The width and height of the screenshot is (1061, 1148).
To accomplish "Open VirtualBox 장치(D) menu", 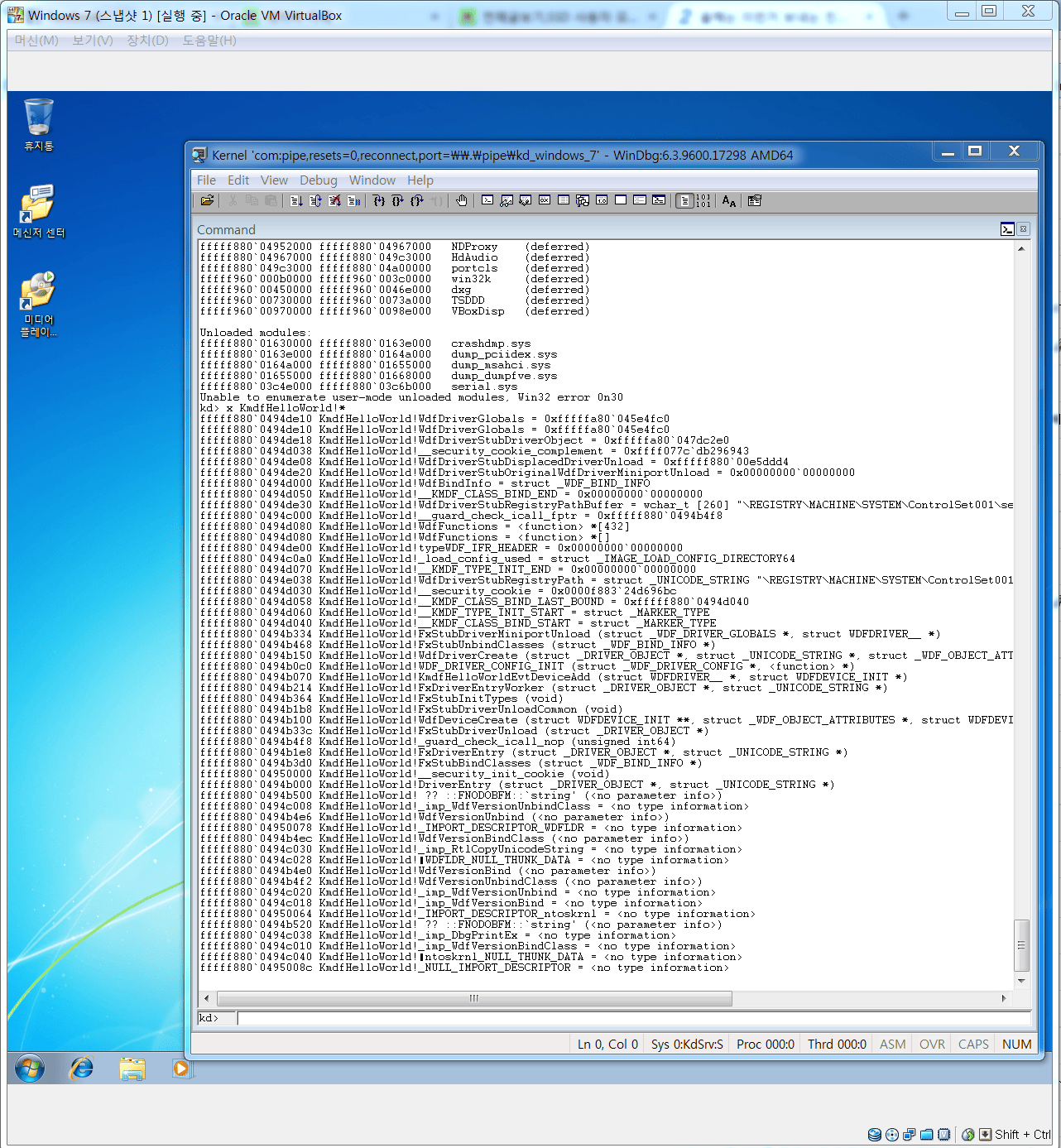I will tap(147, 40).
